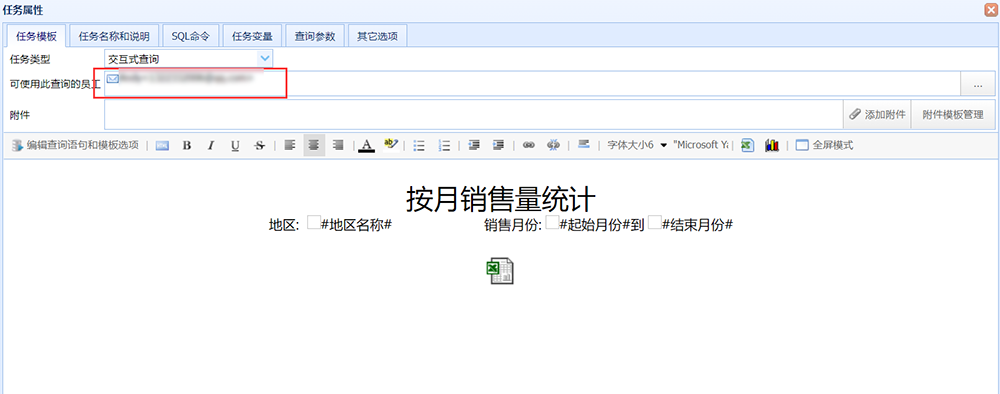1000x394 pixels.
Task: Expand the 字体大小 font size dropdown
Action: [663, 145]
